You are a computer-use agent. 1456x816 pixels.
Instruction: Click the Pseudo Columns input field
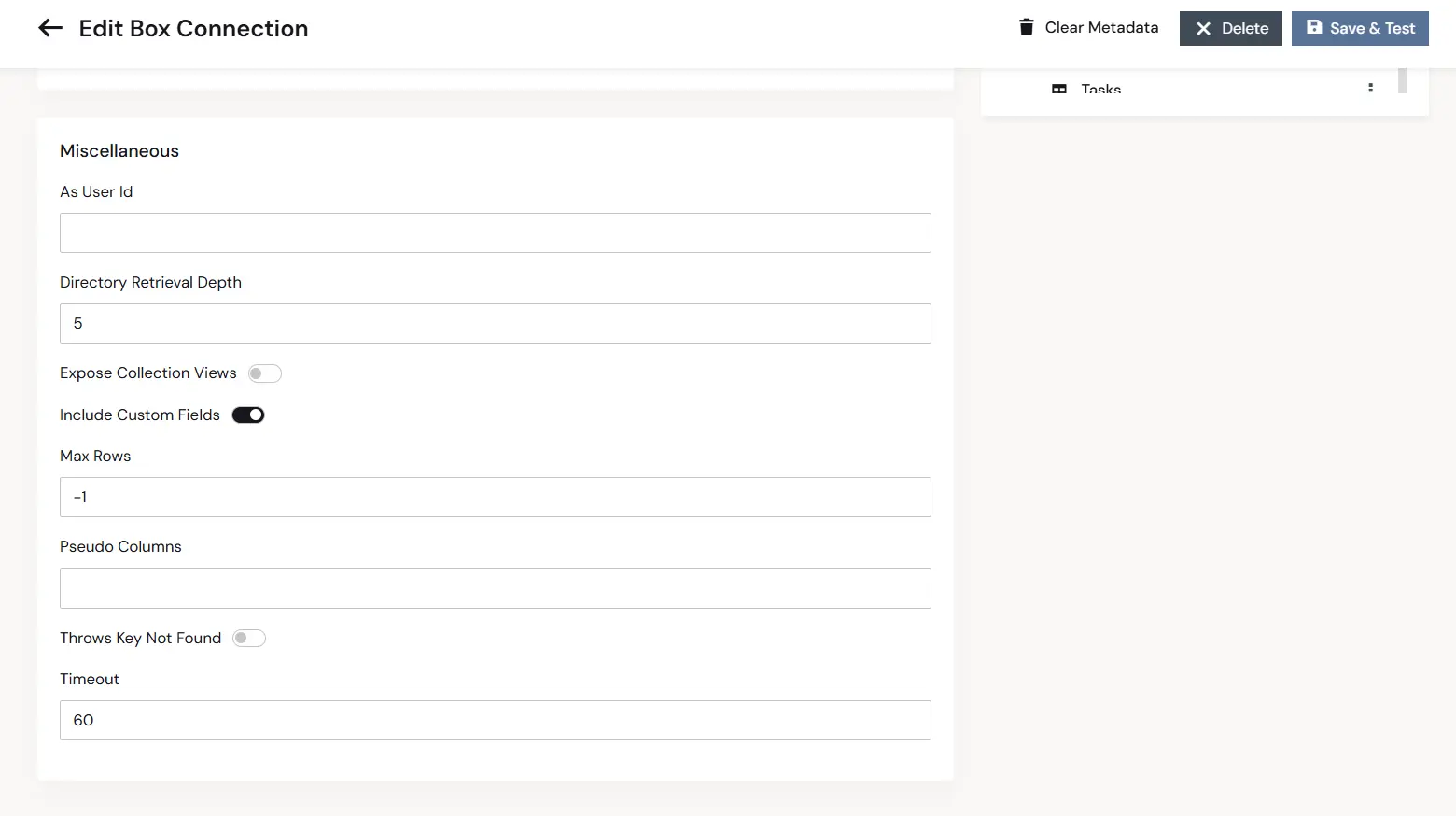(x=496, y=588)
